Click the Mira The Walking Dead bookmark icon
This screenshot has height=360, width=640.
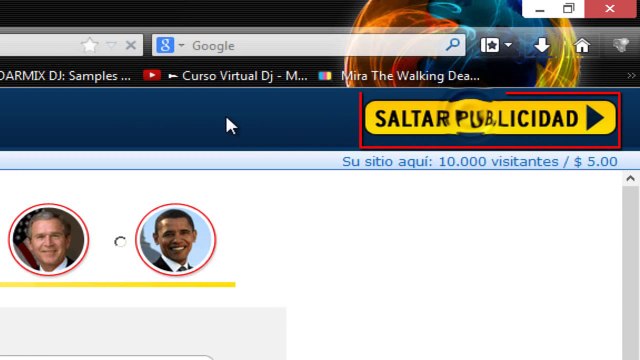point(325,76)
